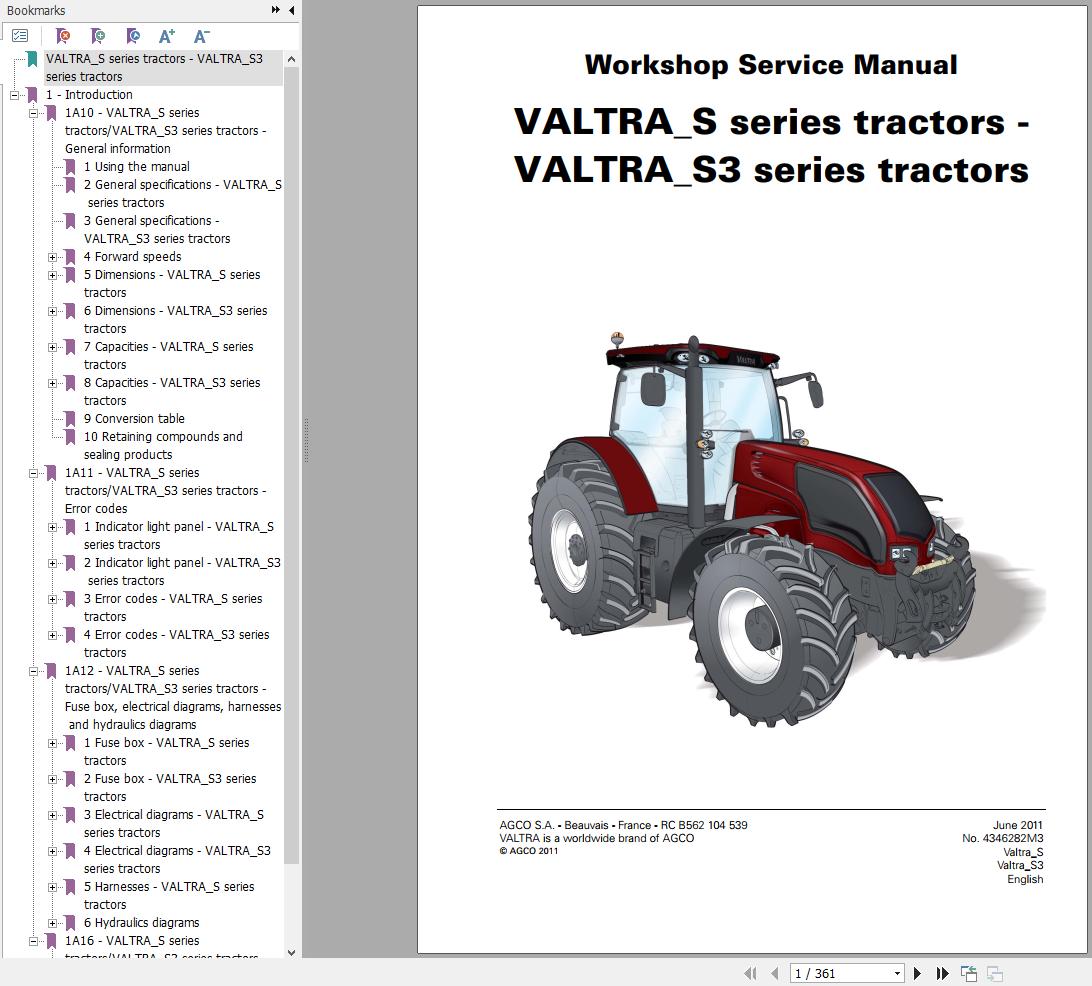Expand 3 Electrical diagrams - VALTRA_S node
This screenshot has width=1092, height=986.
coord(52,815)
